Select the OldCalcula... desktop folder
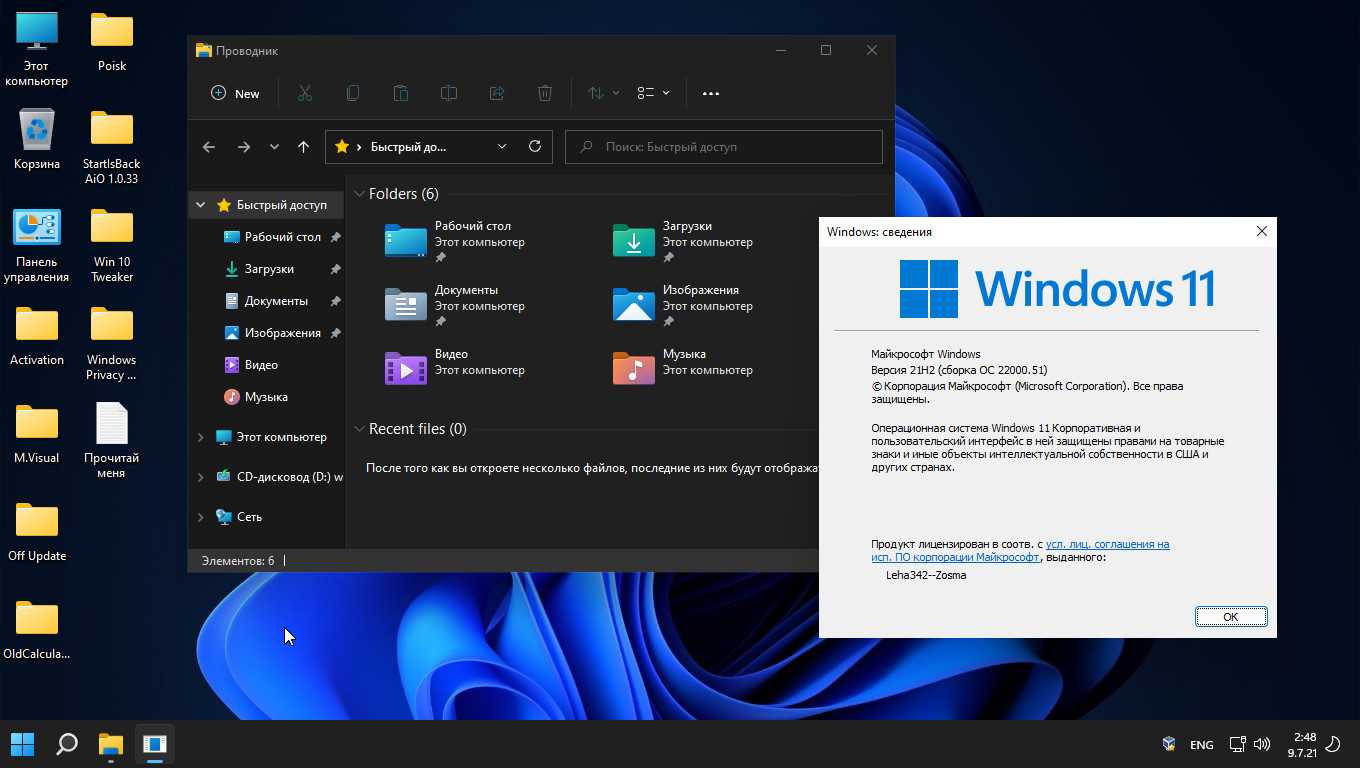Image resolution: width=1360 pixels, height=768 pixels. (x=37, y=630)
